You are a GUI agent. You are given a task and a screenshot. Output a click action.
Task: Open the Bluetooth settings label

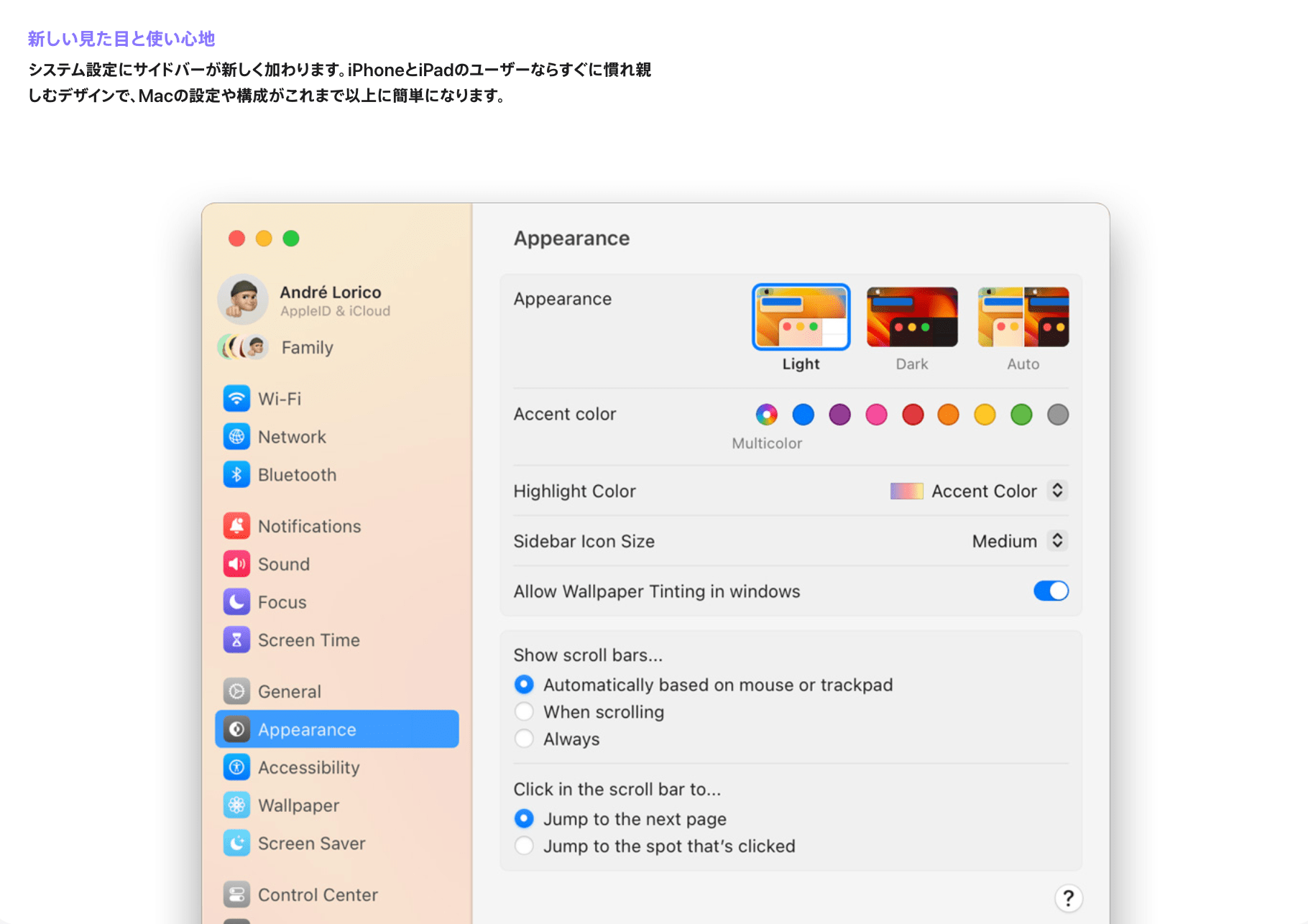297,475
